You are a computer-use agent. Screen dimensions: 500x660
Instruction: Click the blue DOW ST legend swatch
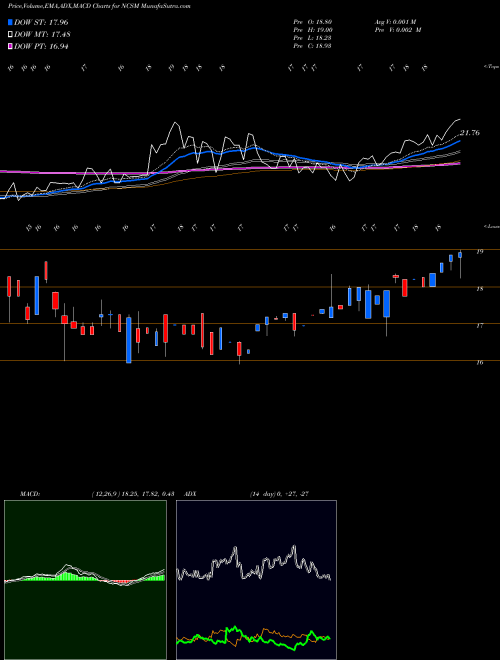point(11,22)
